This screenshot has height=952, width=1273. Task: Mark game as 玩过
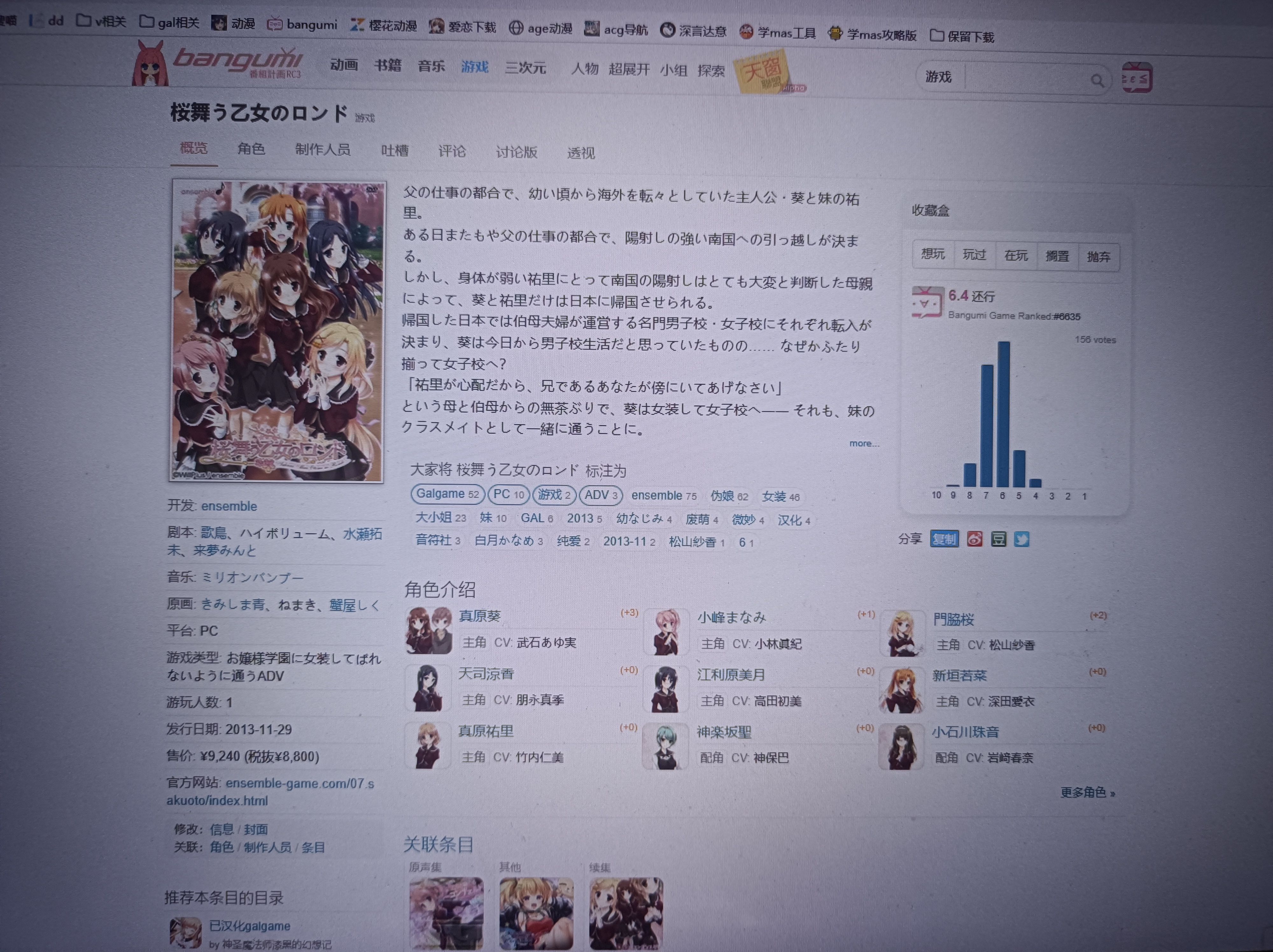point(974,255)
